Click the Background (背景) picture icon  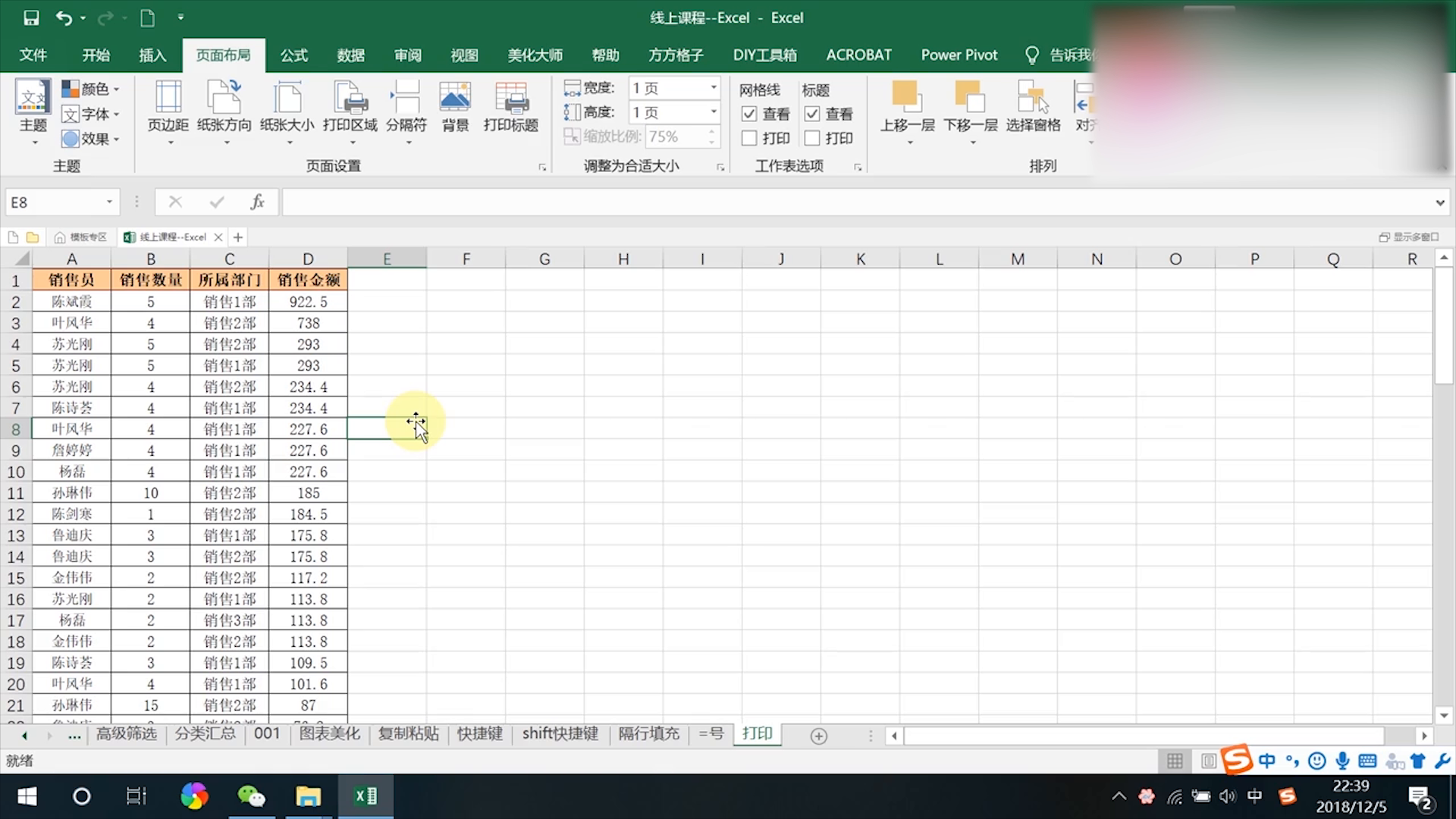(x=455, y=99)
